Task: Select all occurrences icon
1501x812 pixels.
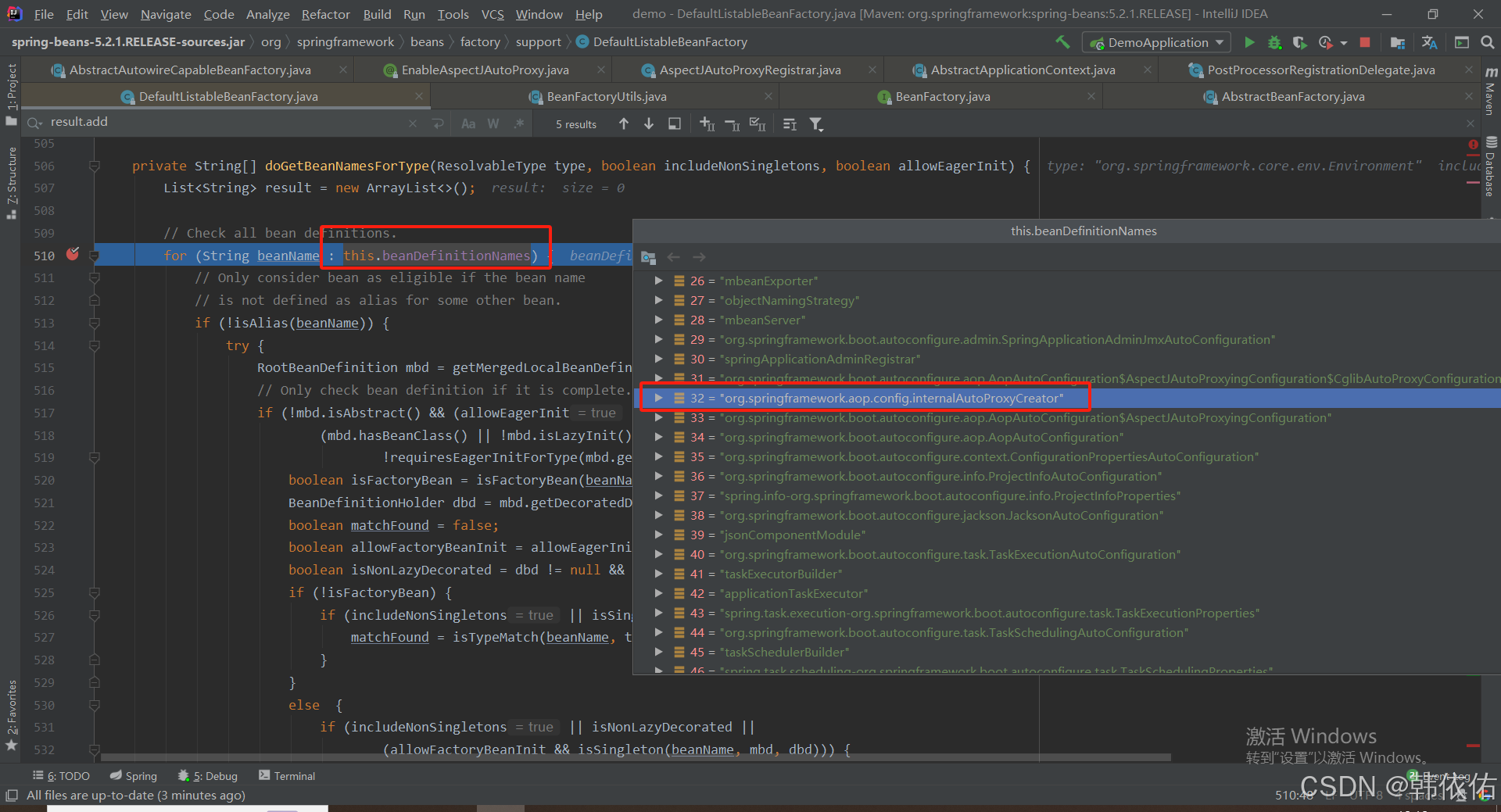Action: pyautogui.click(x=758, y=123)
